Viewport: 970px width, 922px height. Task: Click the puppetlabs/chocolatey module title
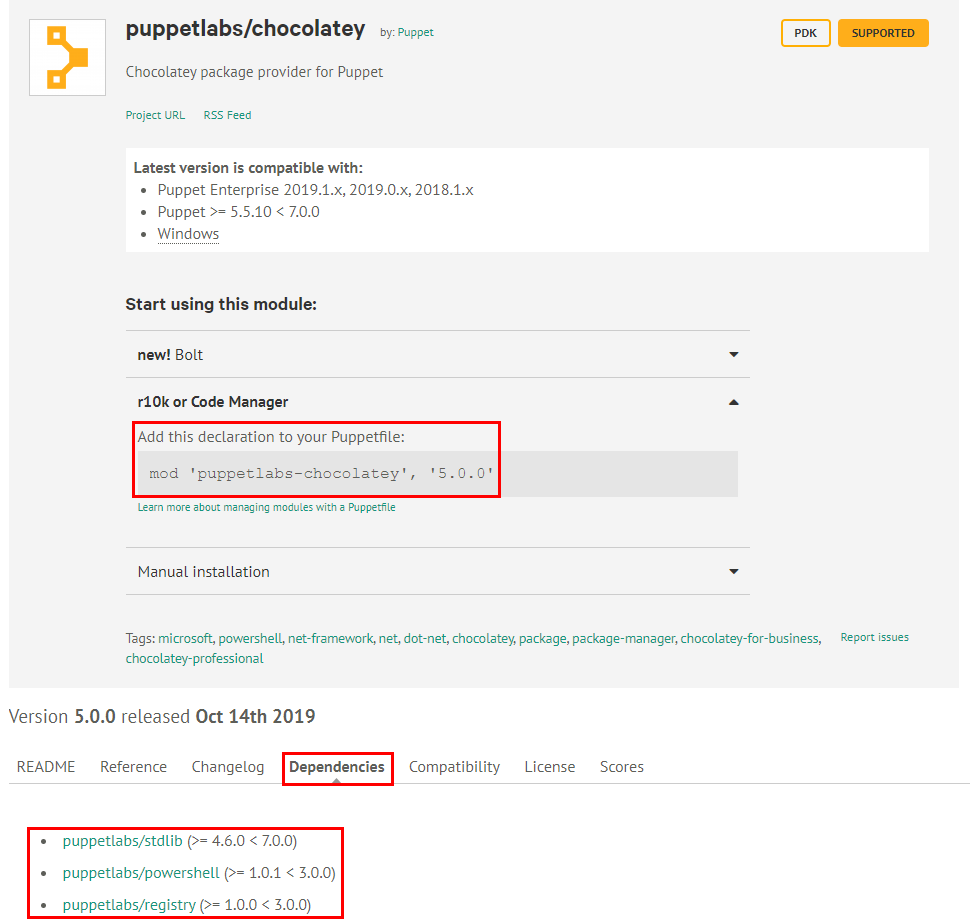tap(245, 28)
